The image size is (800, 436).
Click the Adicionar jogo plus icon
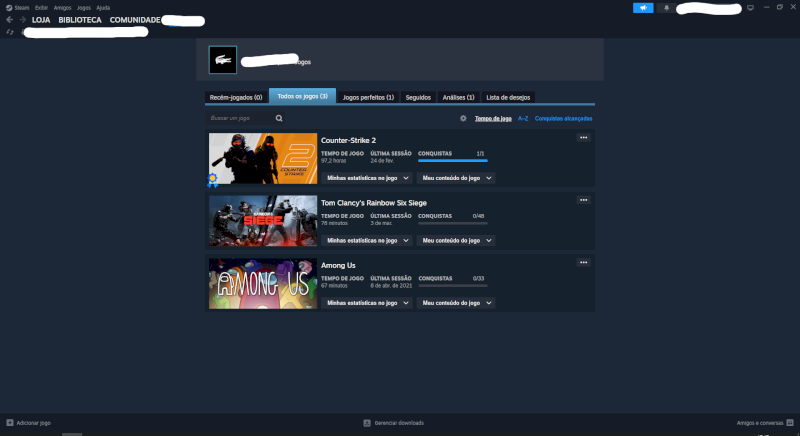10,423
